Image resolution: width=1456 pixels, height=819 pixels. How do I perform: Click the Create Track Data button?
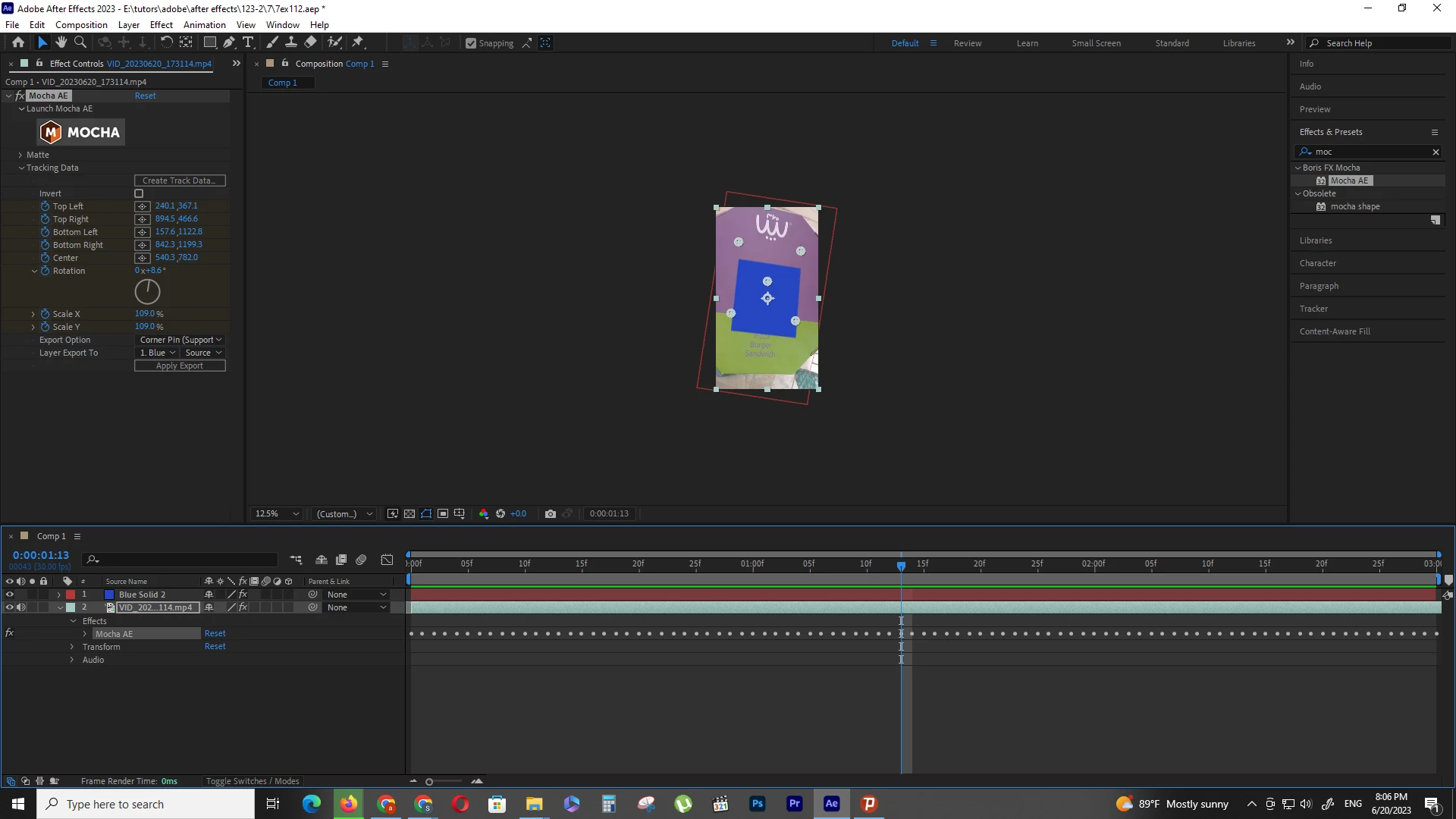(x=180, y=180)
